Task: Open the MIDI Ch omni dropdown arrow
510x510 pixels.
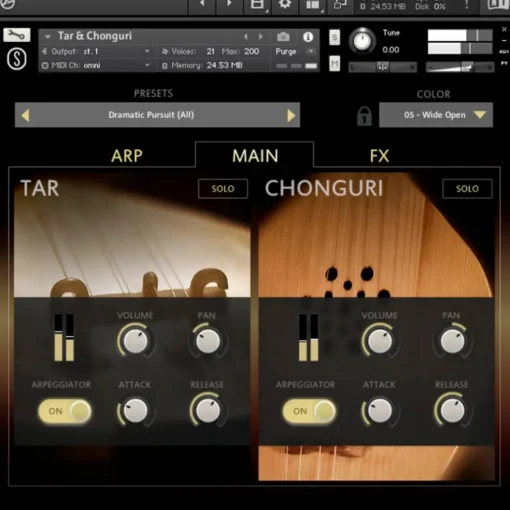Action: (x=147, y=65)
